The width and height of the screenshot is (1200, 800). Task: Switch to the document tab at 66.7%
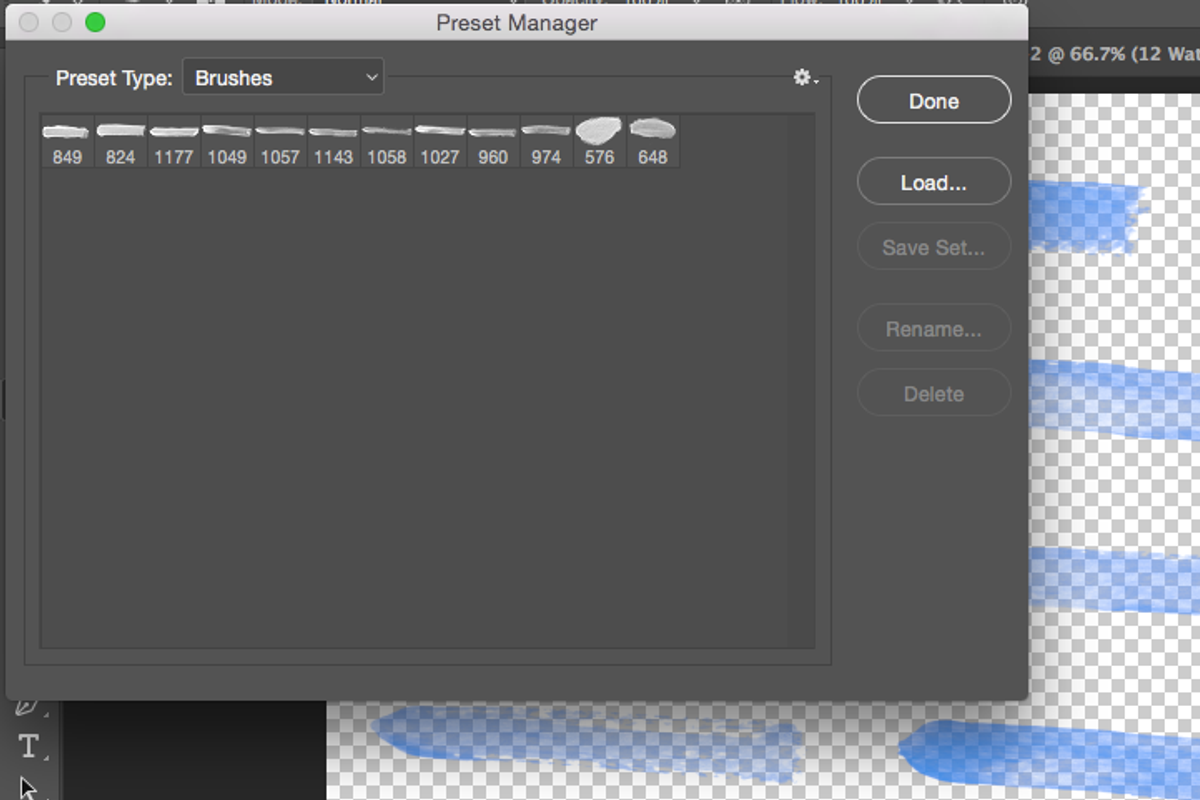(1115, 54)
